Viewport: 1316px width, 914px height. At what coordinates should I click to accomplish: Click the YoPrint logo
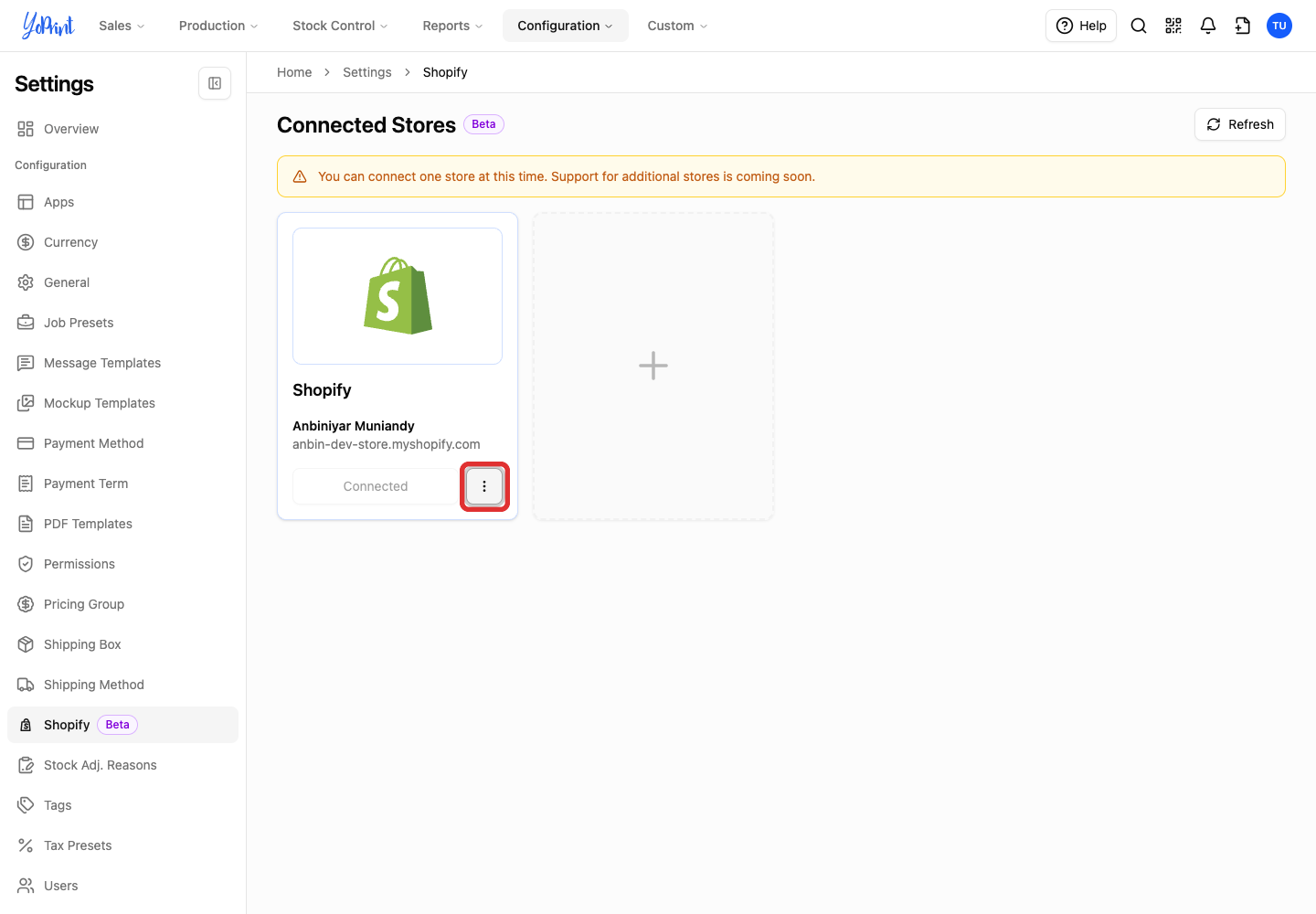point(48,26)
